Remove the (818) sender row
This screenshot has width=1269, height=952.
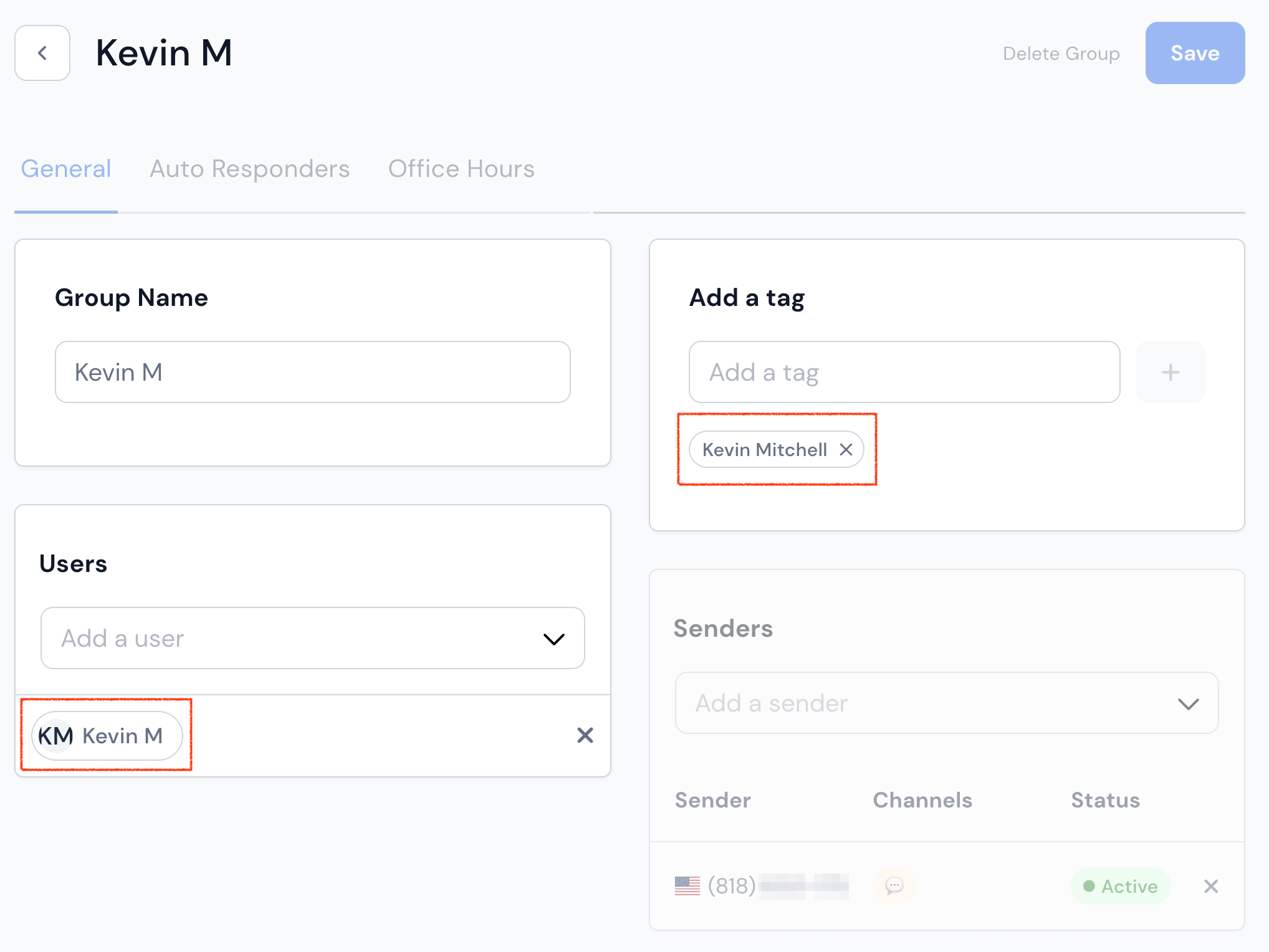(x=1210, y=886)
